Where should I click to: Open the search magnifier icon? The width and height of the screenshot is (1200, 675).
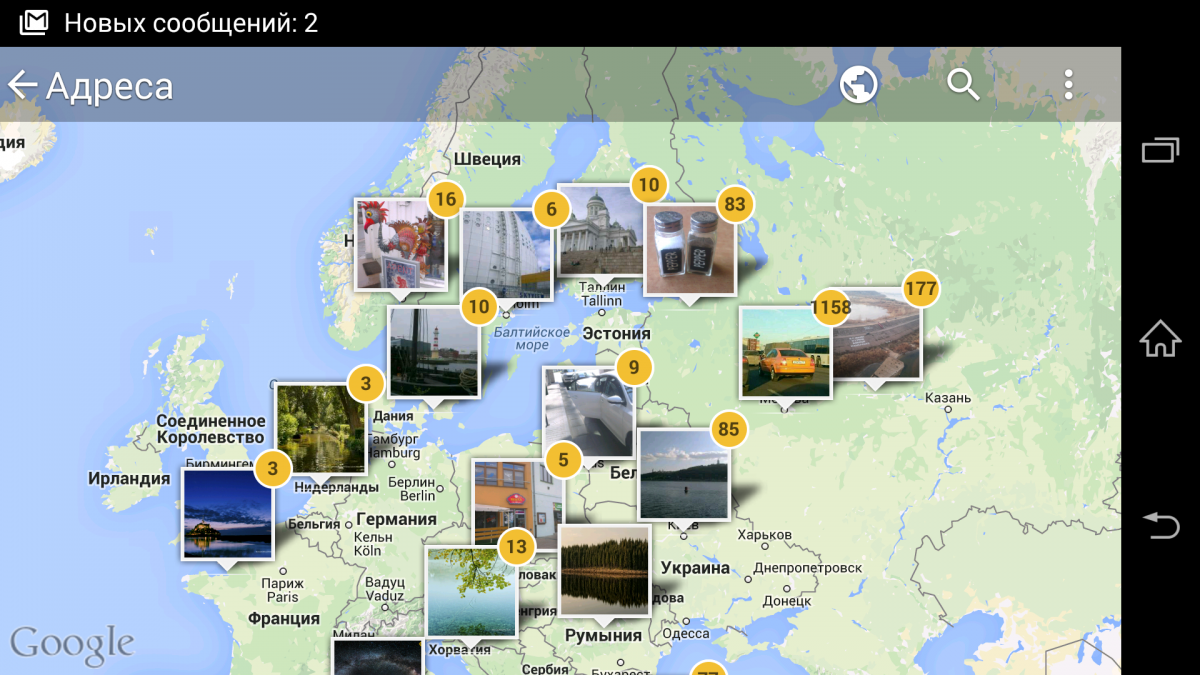963,85
